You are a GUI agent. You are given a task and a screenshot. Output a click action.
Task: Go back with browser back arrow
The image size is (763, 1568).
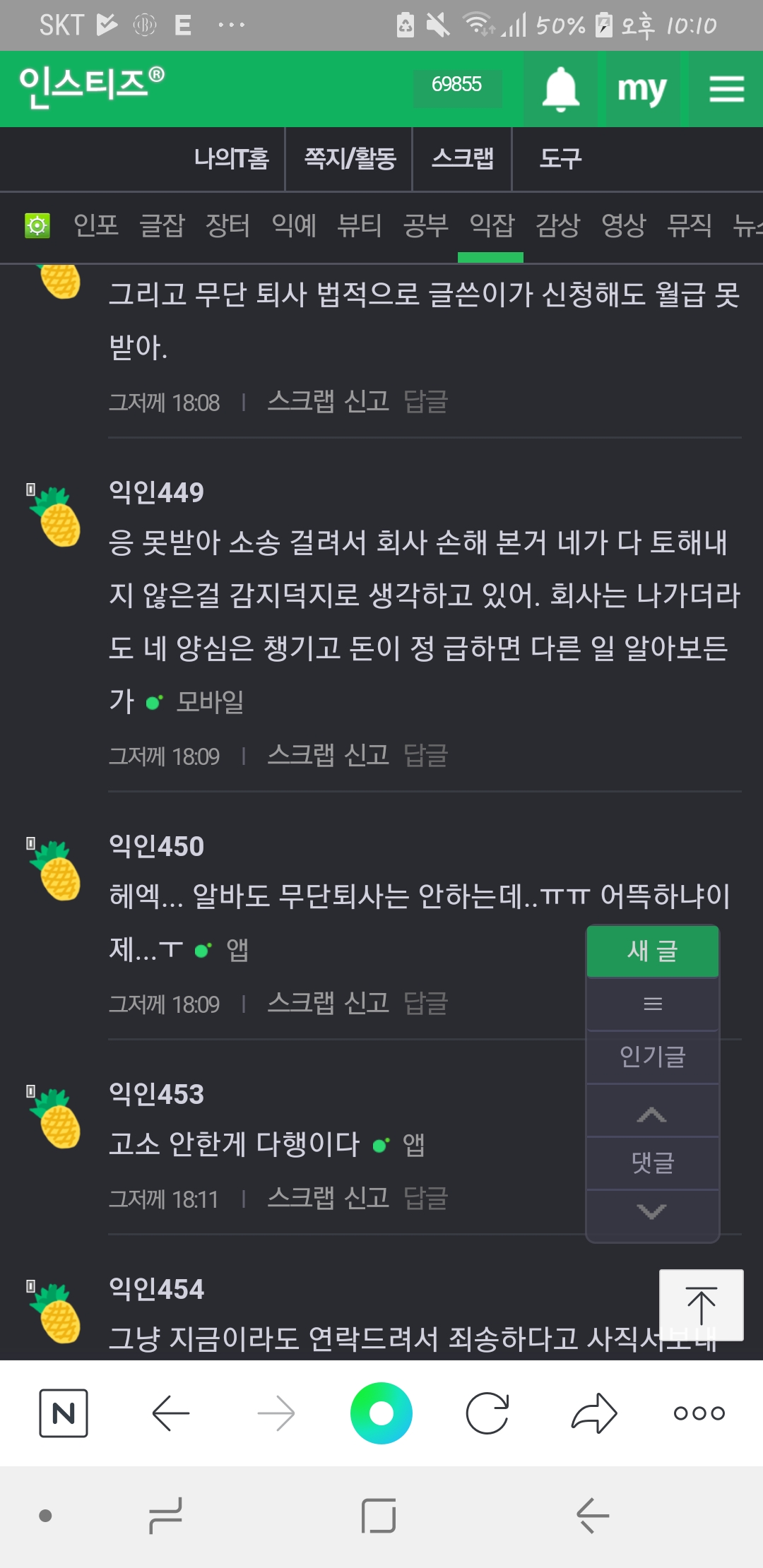171,1413
